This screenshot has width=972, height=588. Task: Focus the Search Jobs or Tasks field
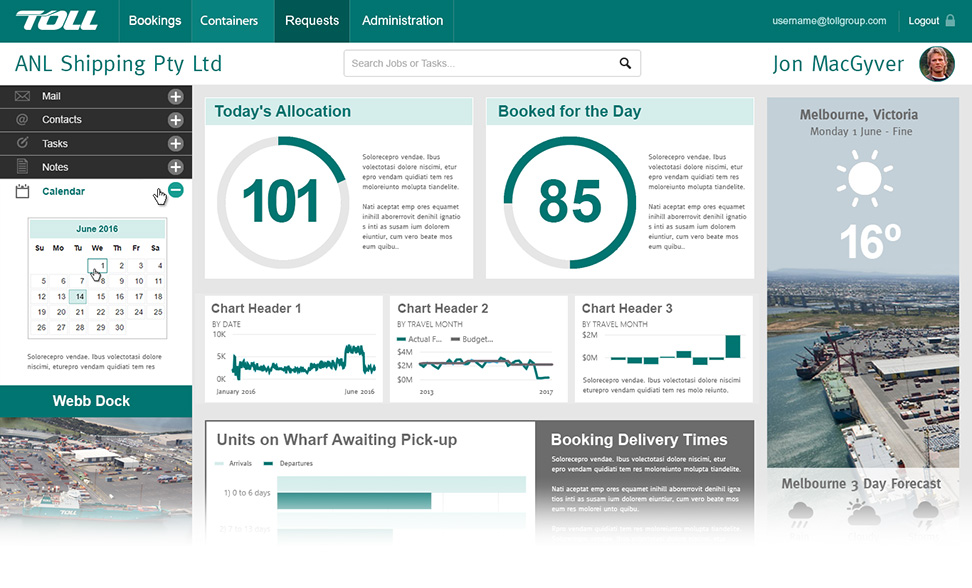click(480, 64)
